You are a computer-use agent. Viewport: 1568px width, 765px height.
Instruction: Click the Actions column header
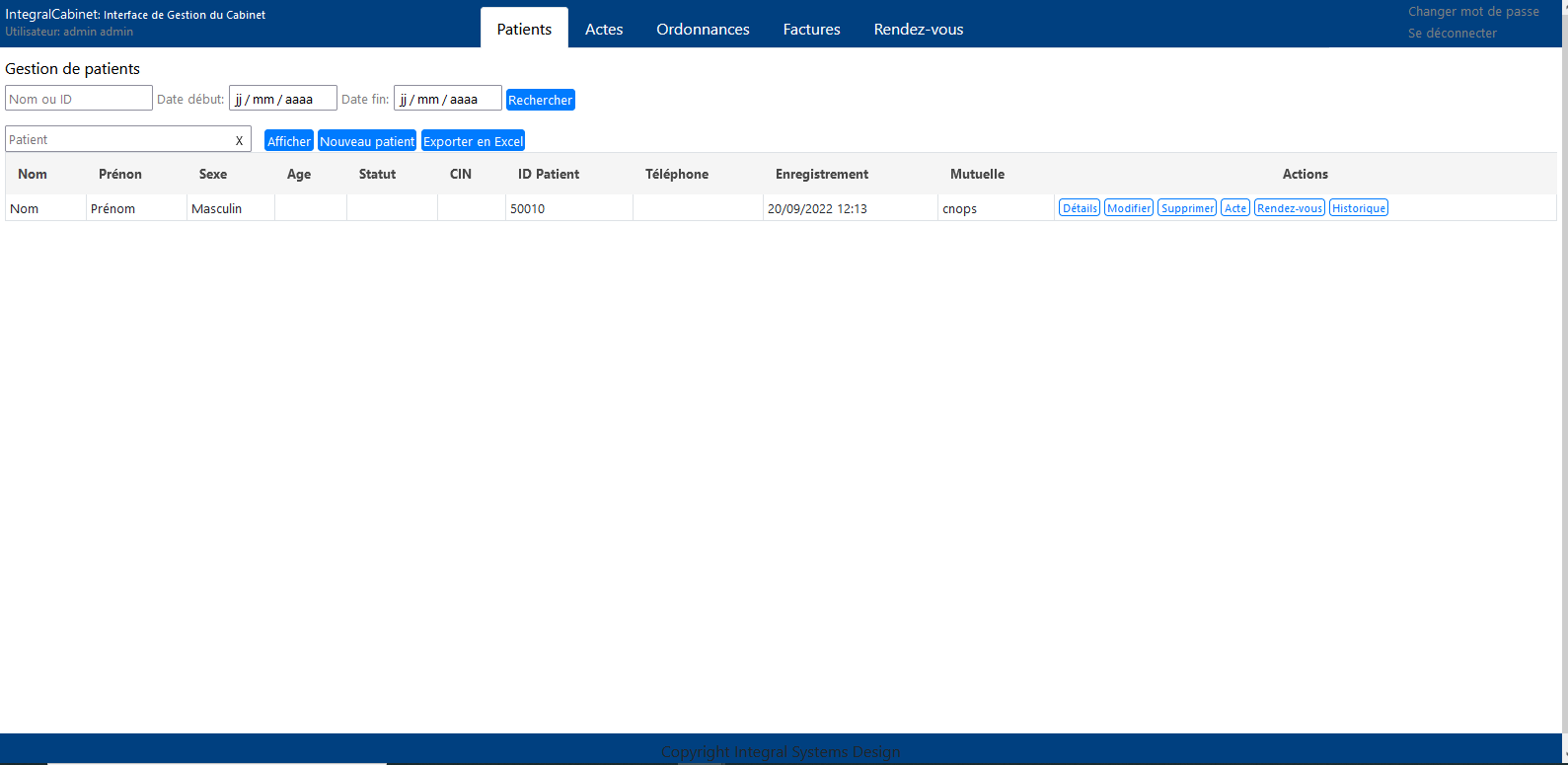pyautogui.click(x=1306, y=174)
